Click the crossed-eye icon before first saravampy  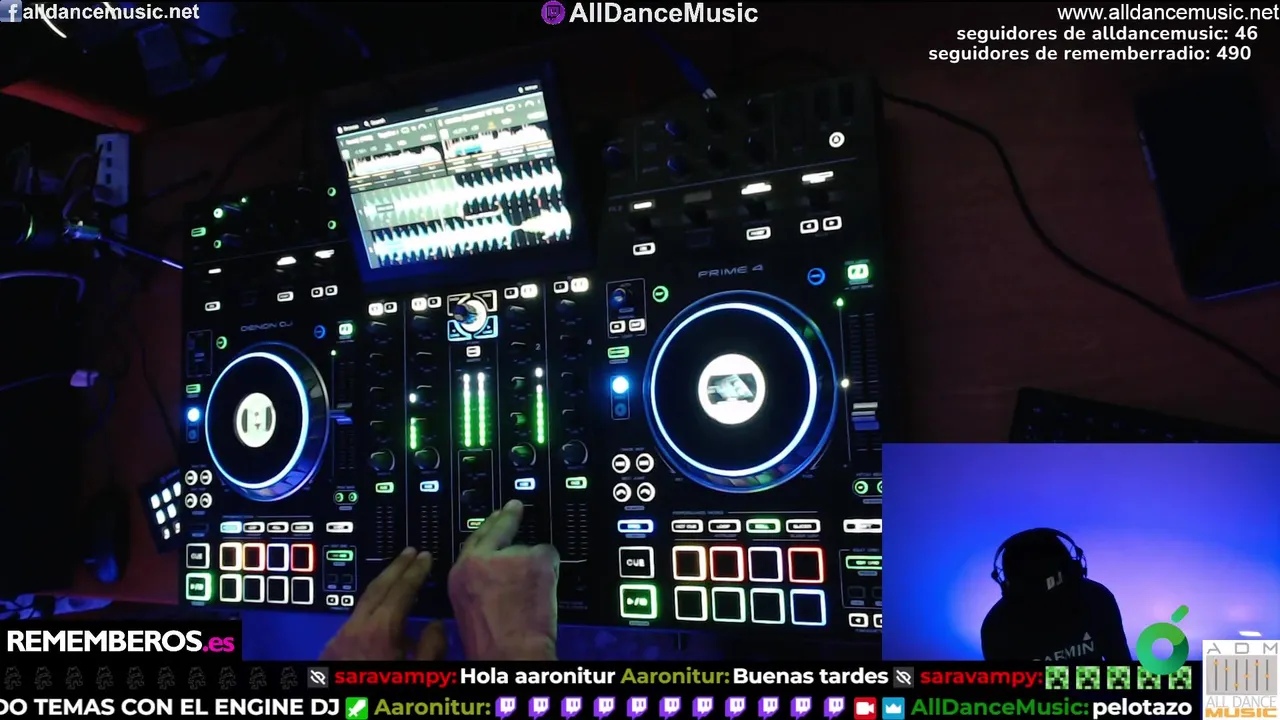318,677
